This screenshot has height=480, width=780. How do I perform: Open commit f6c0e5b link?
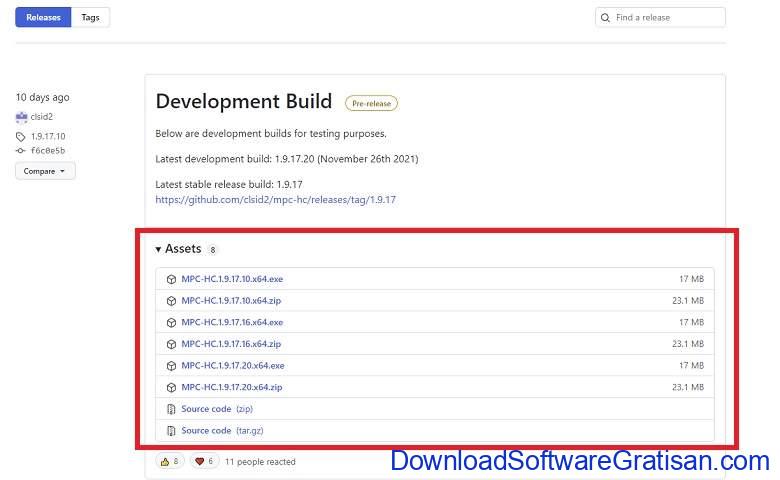(48, 151)
